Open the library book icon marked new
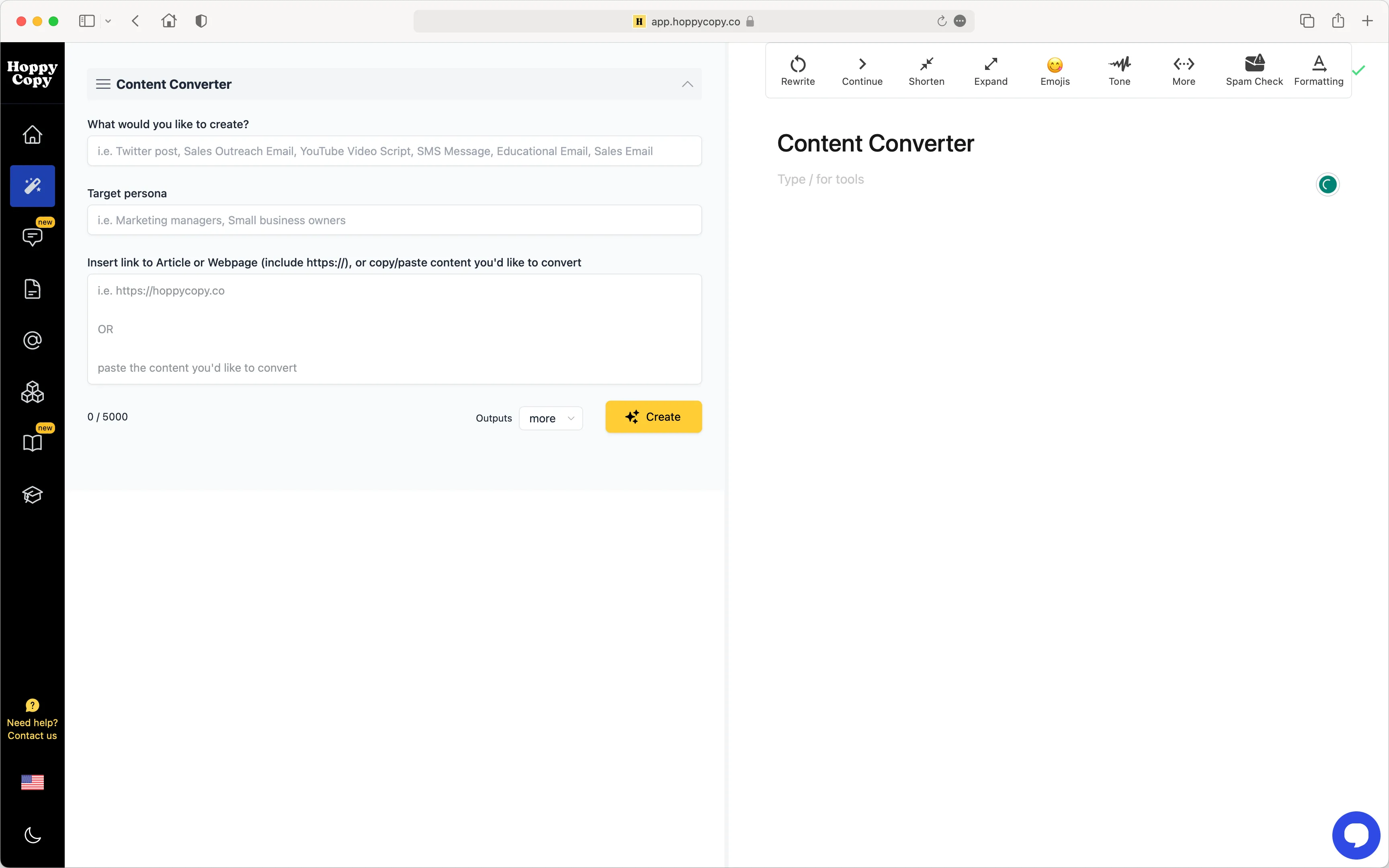The width and height of the screenshot is (1389, 868). pyautogui.click(x=32, y=442)
